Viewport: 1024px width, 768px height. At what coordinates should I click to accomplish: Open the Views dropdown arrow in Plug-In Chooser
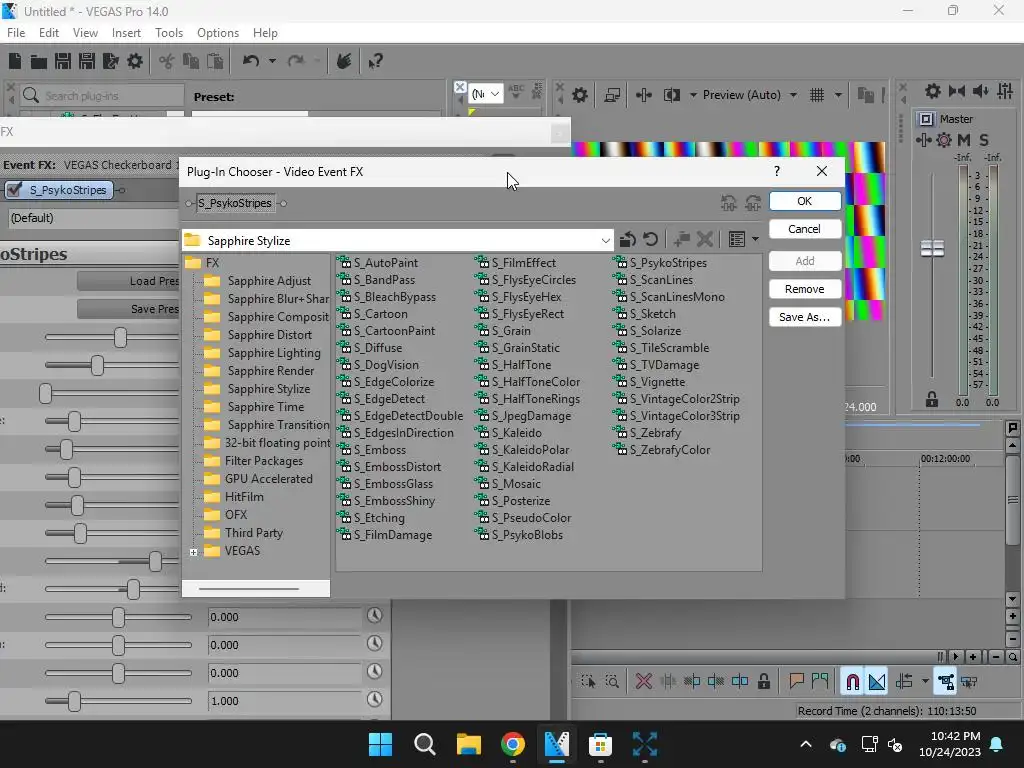[756, 240]
